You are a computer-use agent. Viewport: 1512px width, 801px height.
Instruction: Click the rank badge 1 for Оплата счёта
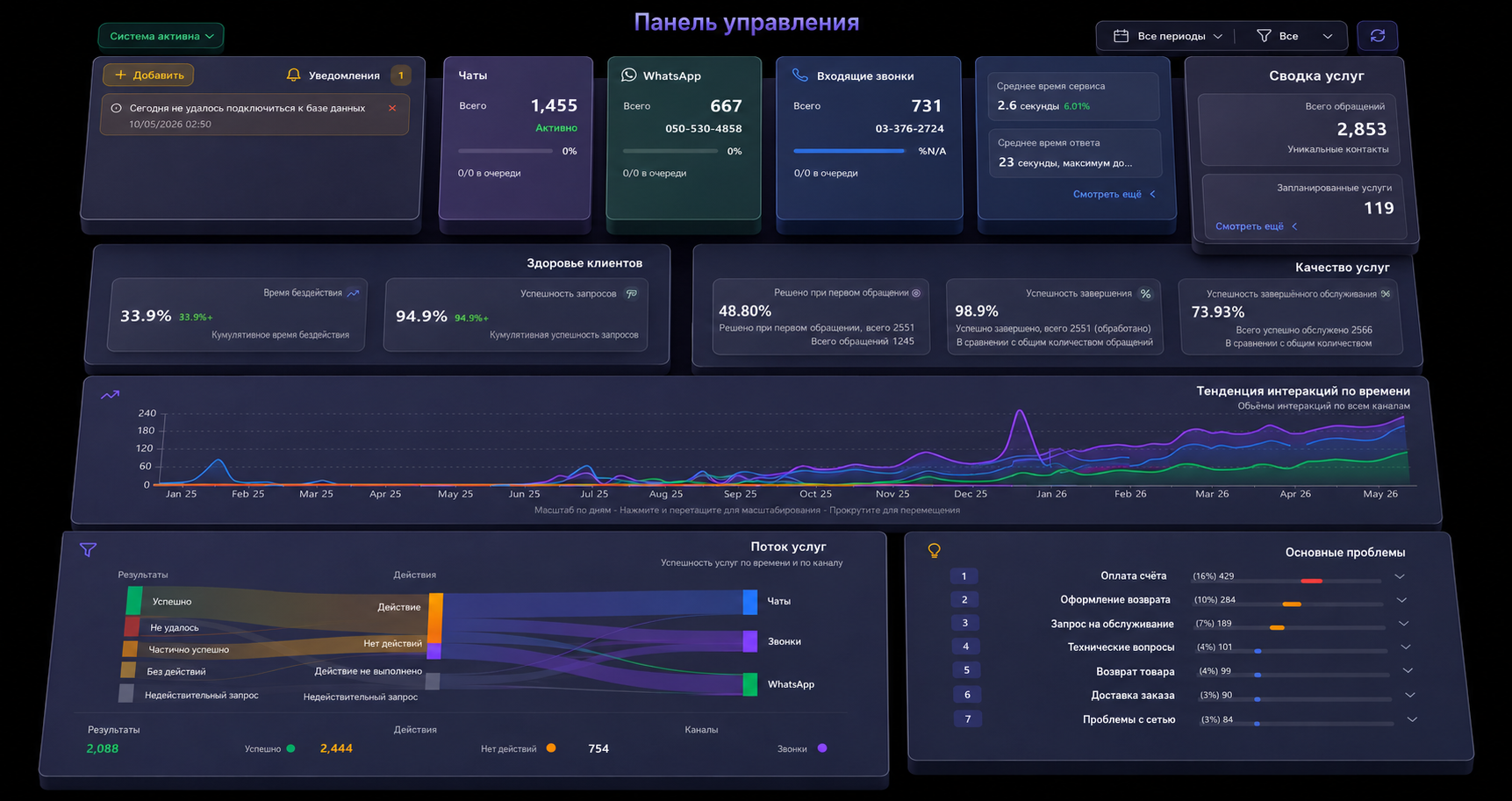tap(964, 576)
